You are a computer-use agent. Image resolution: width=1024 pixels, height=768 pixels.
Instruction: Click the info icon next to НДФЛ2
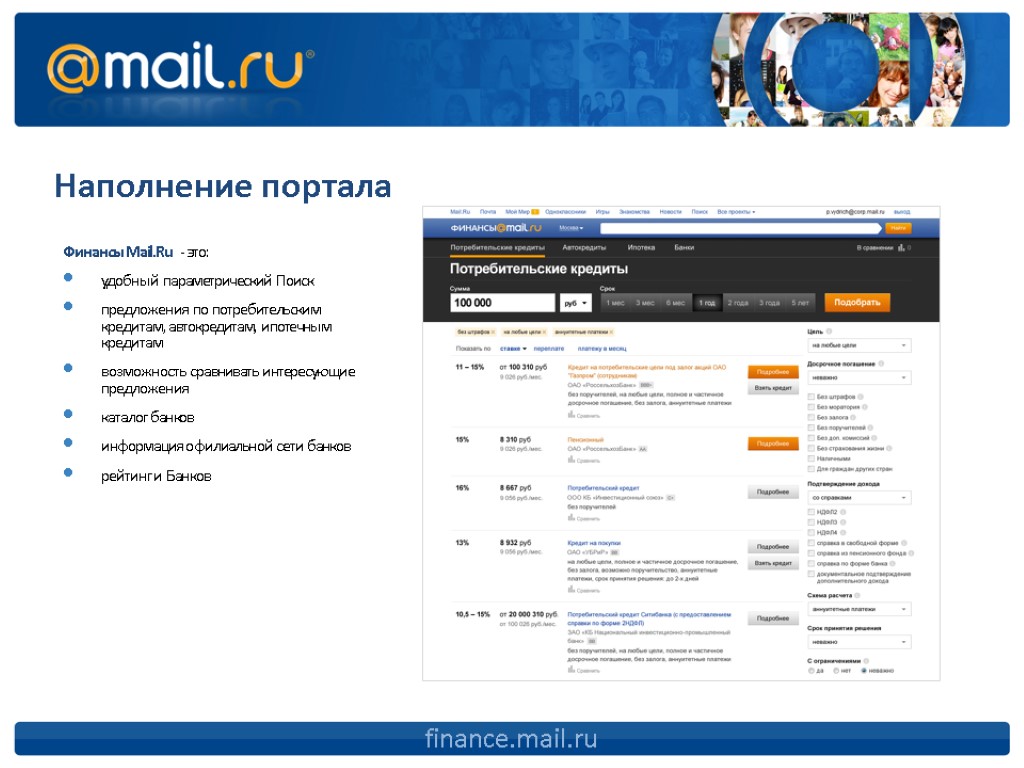pyautogui.click(x=843, y=512)
